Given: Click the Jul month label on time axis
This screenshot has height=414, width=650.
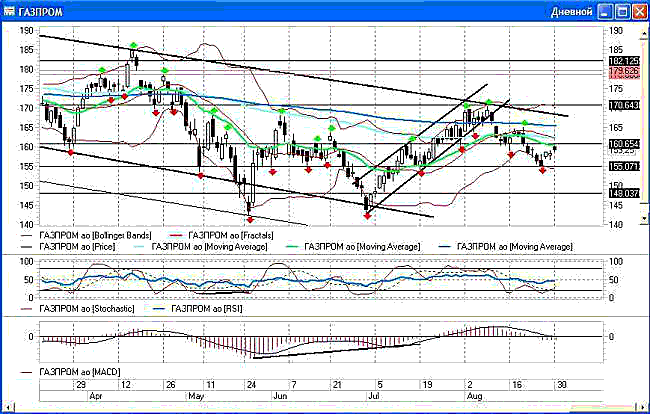Looking at the screenshot, I should point(374,396).
